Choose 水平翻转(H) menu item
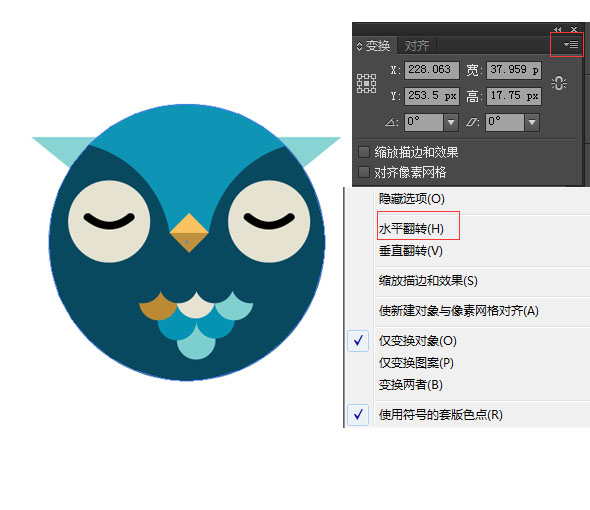 click(411, 228)
